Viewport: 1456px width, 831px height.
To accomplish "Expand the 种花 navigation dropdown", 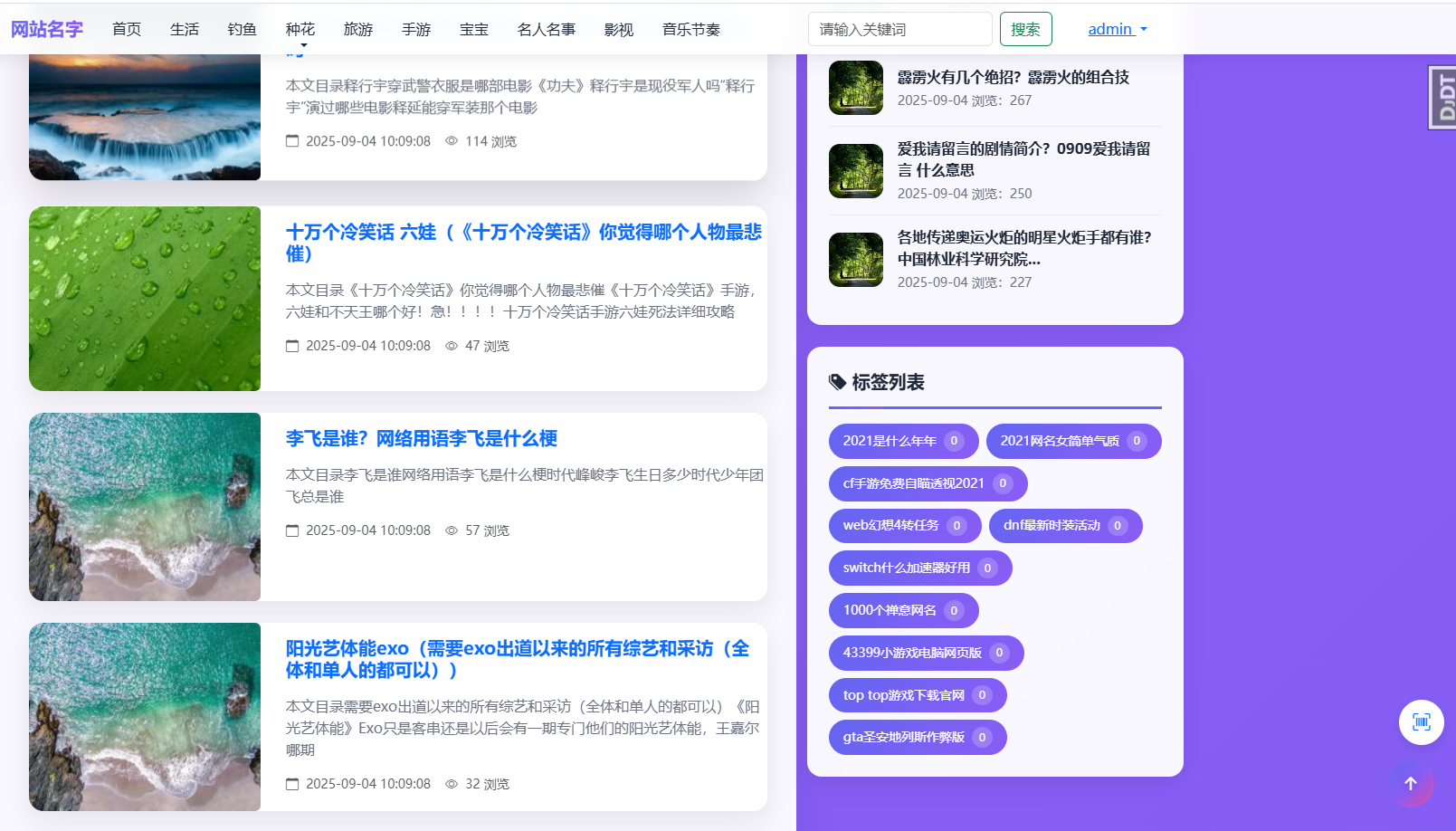I will [x=300, y=30].
